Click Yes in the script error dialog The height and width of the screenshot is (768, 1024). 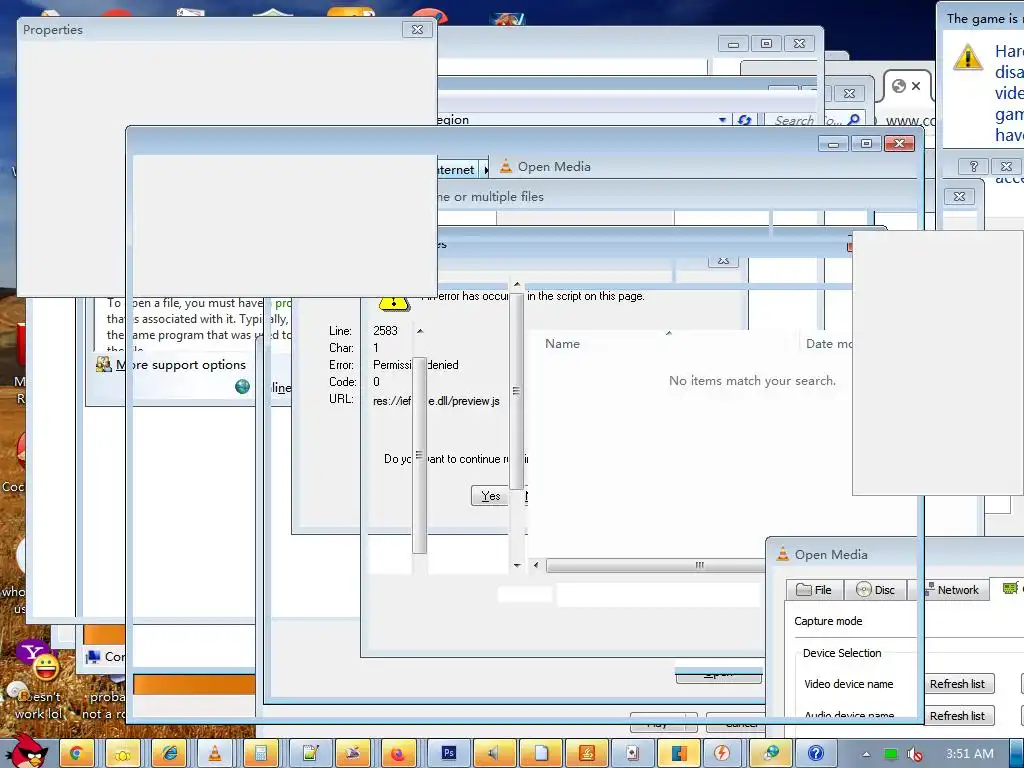tap(490, 496)
